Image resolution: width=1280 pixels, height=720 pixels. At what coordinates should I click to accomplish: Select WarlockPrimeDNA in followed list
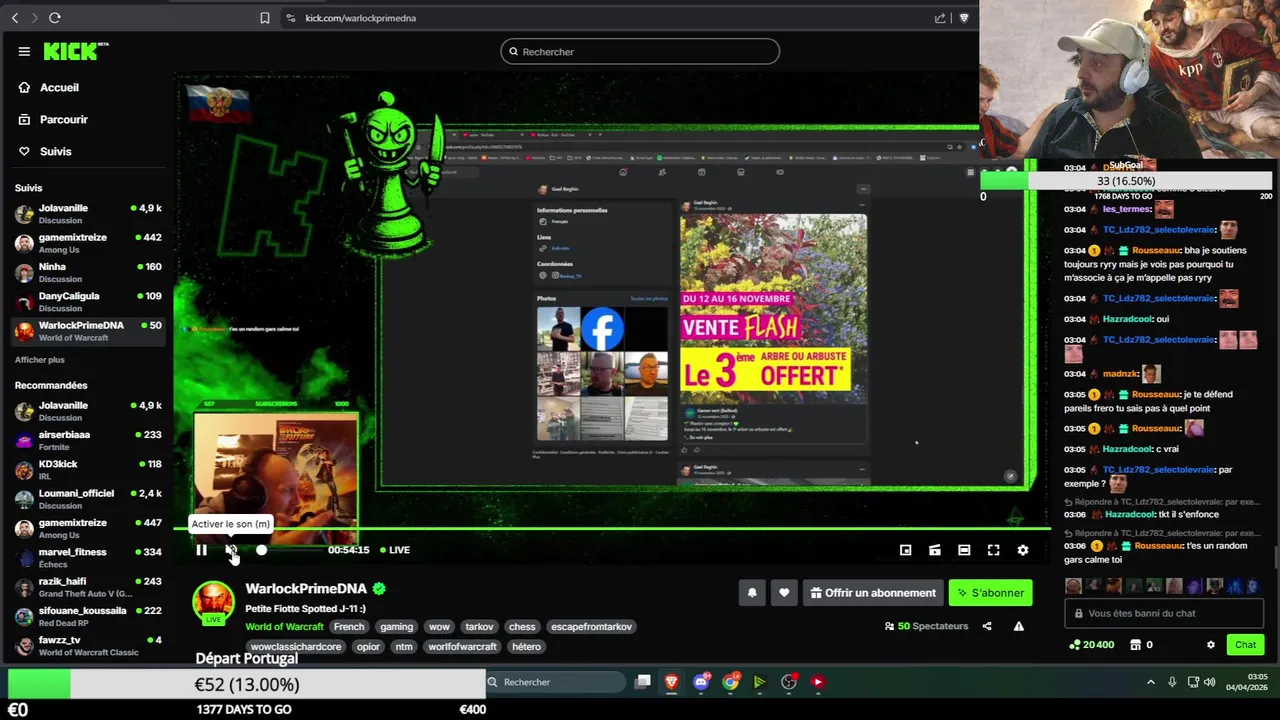click(x=88, y=330)
